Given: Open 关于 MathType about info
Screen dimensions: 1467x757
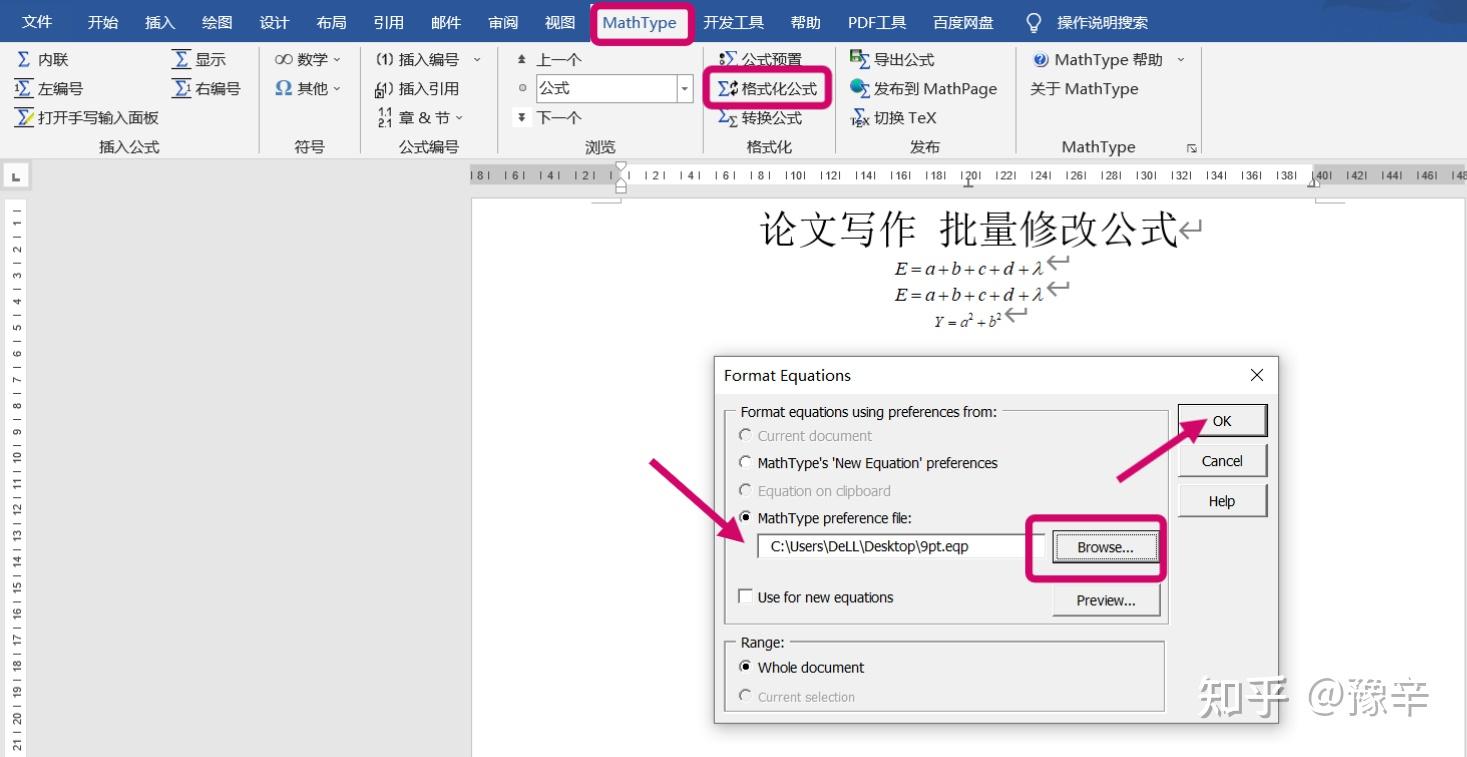Looking at the screenshot, I should pos(1084,89).
